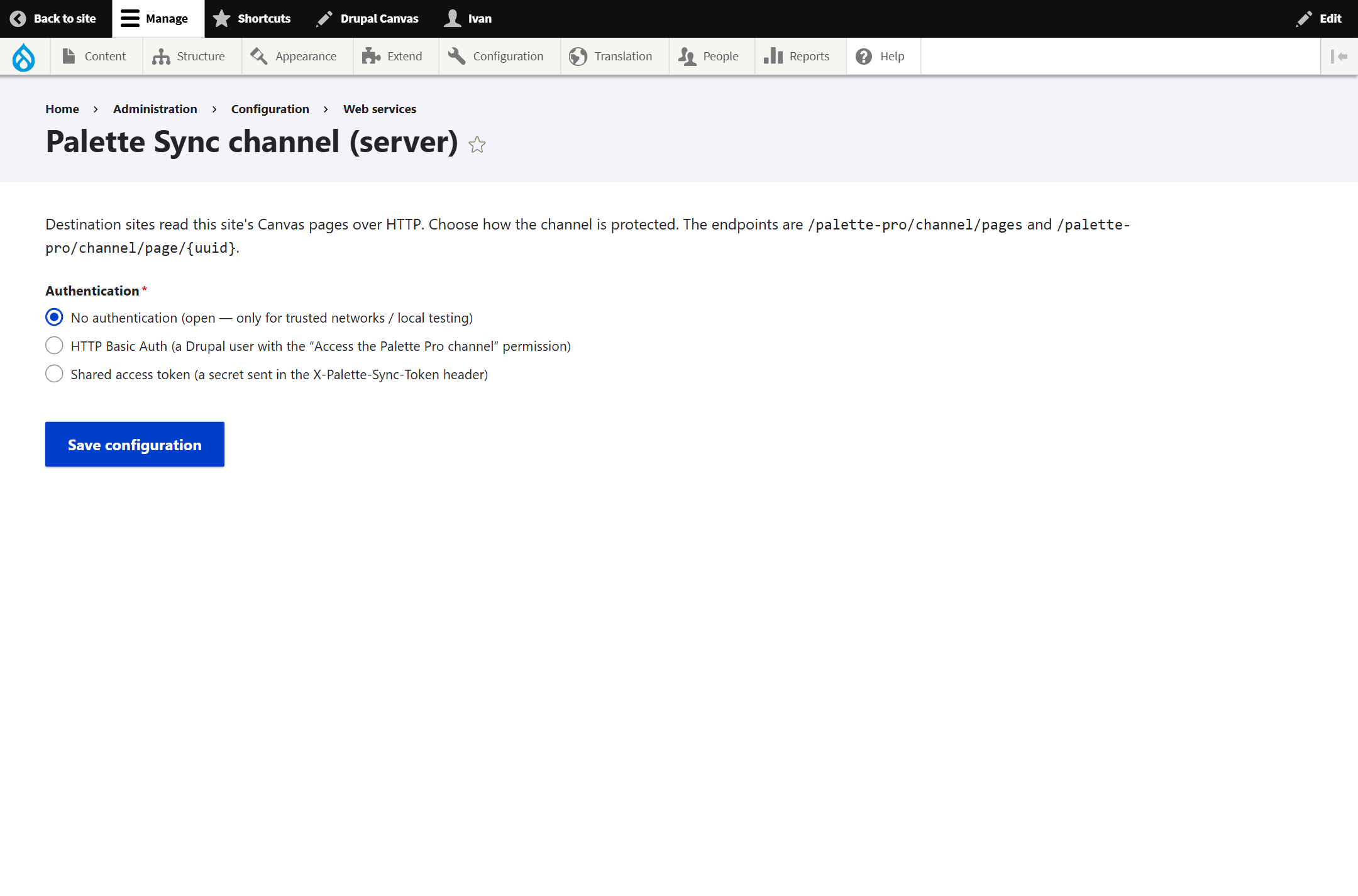Open the Structure menu
Screen dimensions: 1358x896
192,57
